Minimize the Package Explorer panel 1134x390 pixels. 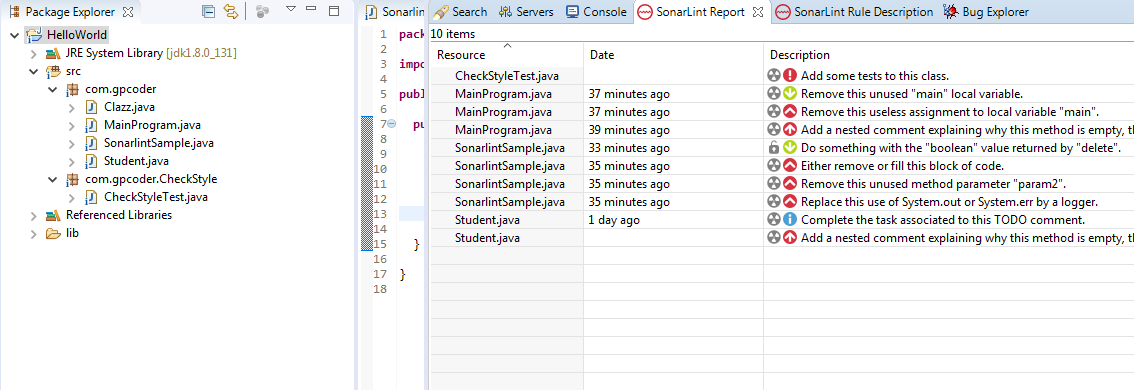[312, 10]
